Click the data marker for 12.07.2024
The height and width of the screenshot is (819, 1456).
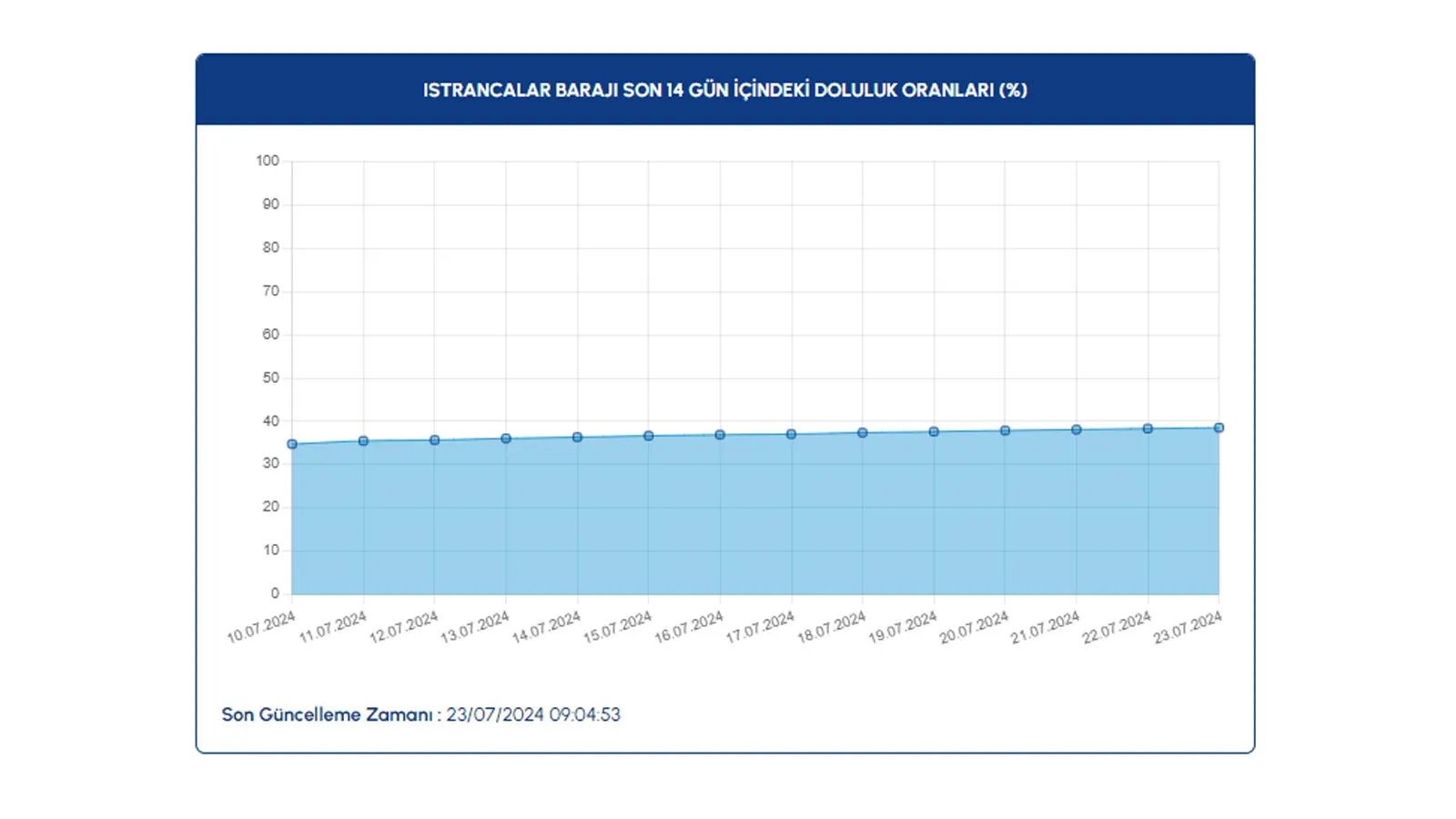(435, 440)
